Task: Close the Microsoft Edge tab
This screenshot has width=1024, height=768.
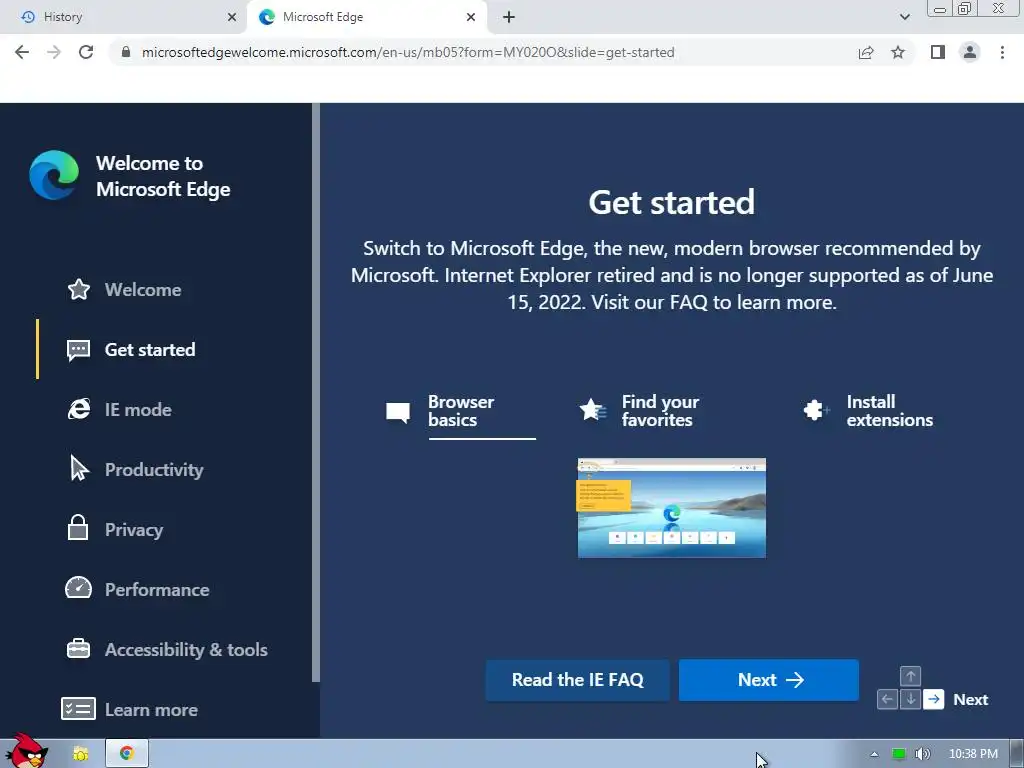Action: [471, 17]
